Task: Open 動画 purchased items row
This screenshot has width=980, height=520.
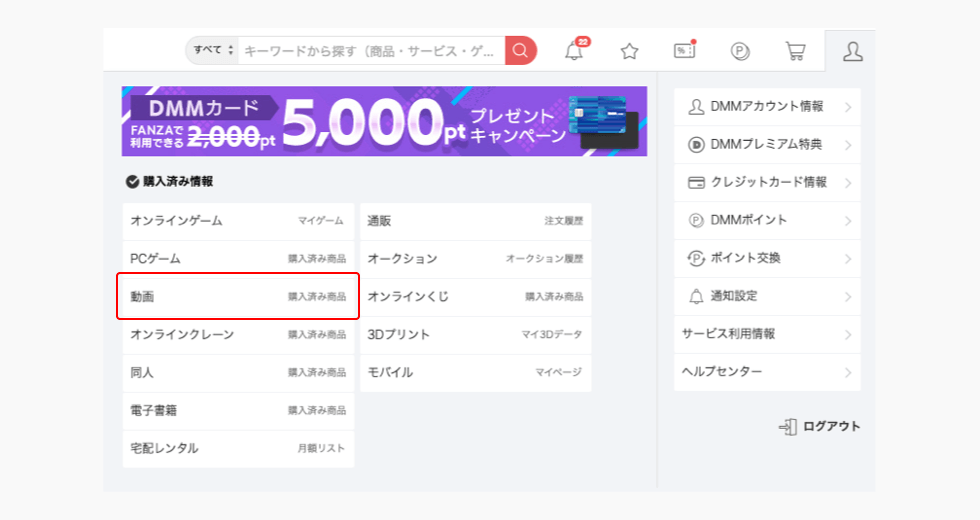Action: point(237,297)
